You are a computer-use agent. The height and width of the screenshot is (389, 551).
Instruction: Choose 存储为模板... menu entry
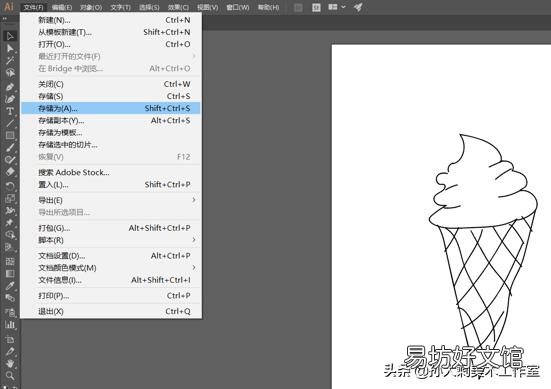click(x=111, y=133)
